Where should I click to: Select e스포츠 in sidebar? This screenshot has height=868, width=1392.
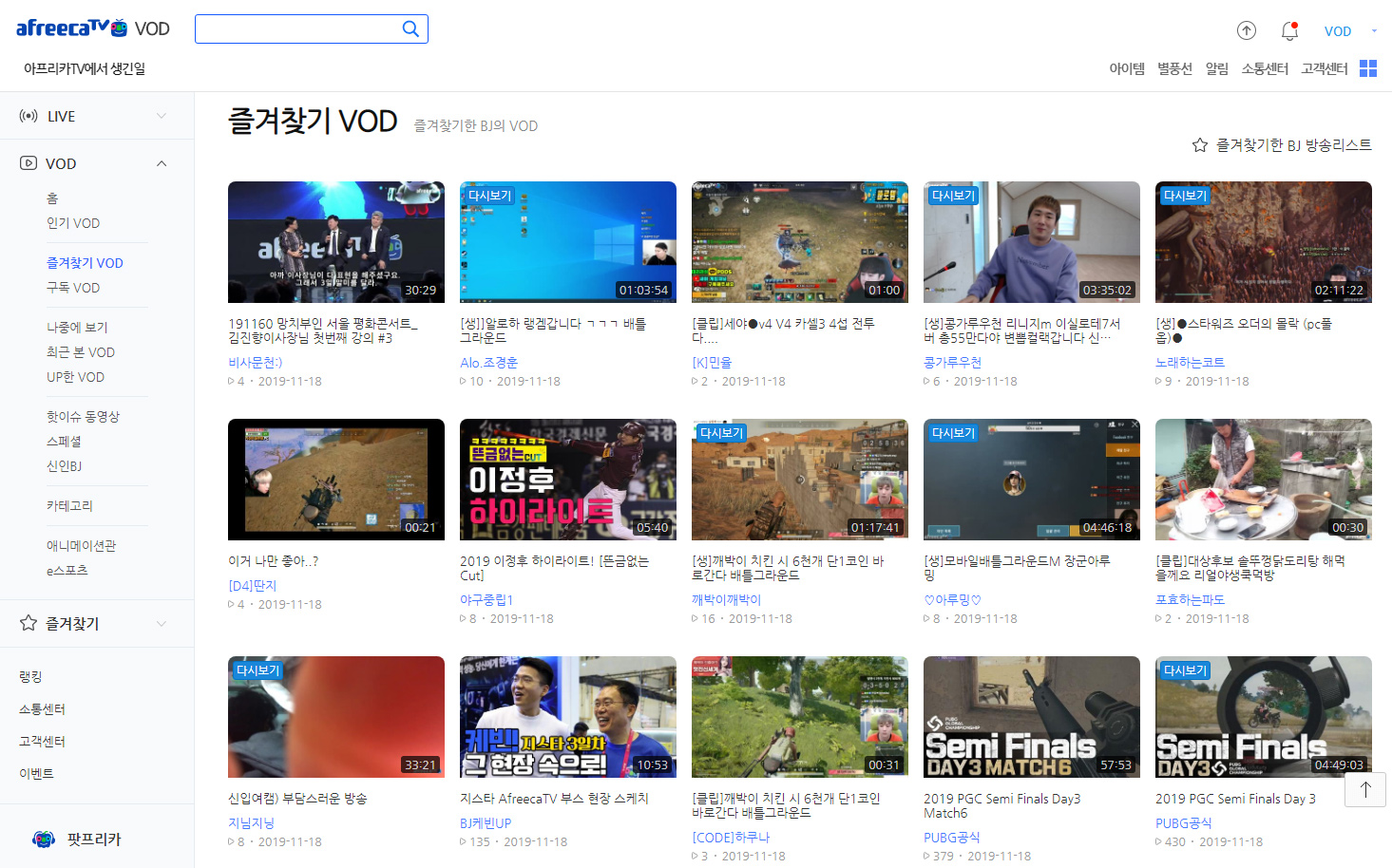point(67,571)
